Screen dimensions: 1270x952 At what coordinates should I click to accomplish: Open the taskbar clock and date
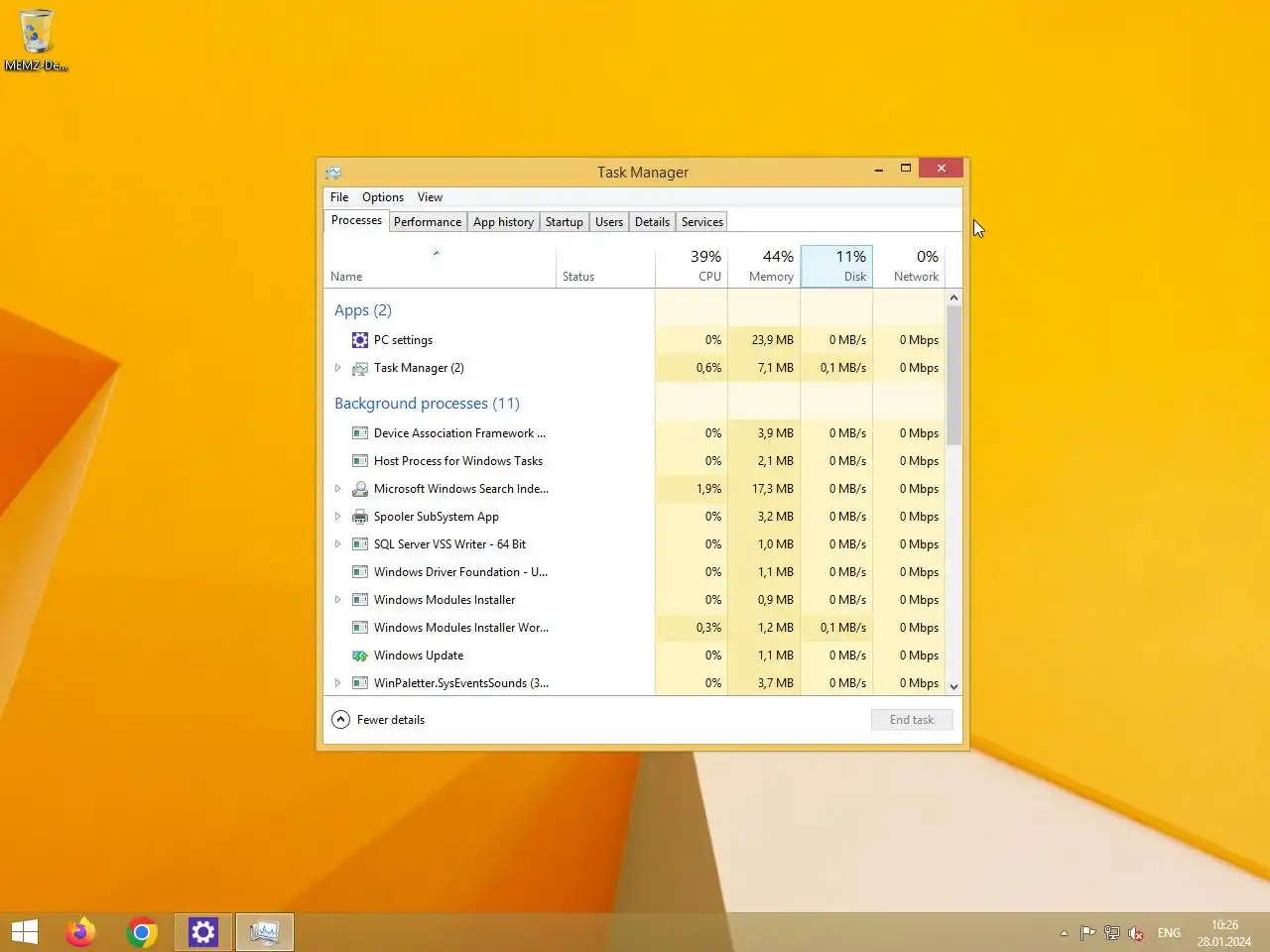1224,933
